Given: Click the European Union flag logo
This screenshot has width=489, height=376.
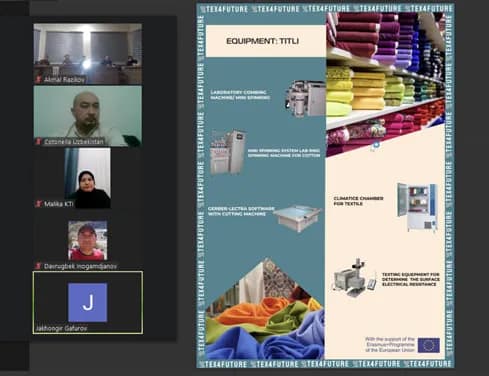Looking at the screenshot, I should [x=429, y=345].
